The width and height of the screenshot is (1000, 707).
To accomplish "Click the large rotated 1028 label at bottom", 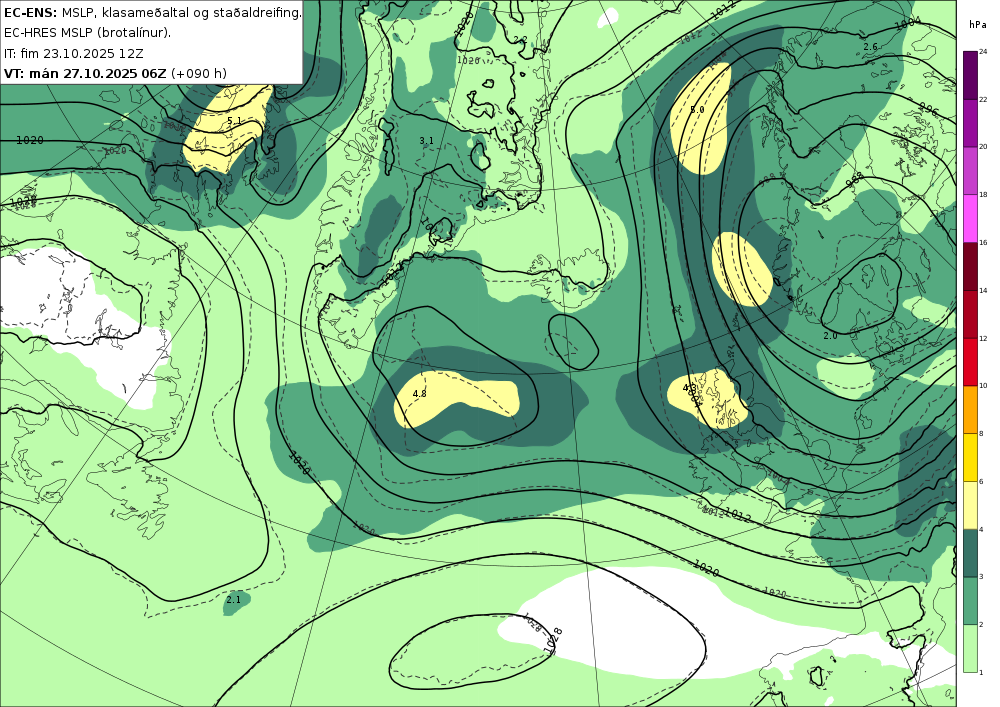I will (552, 641).
